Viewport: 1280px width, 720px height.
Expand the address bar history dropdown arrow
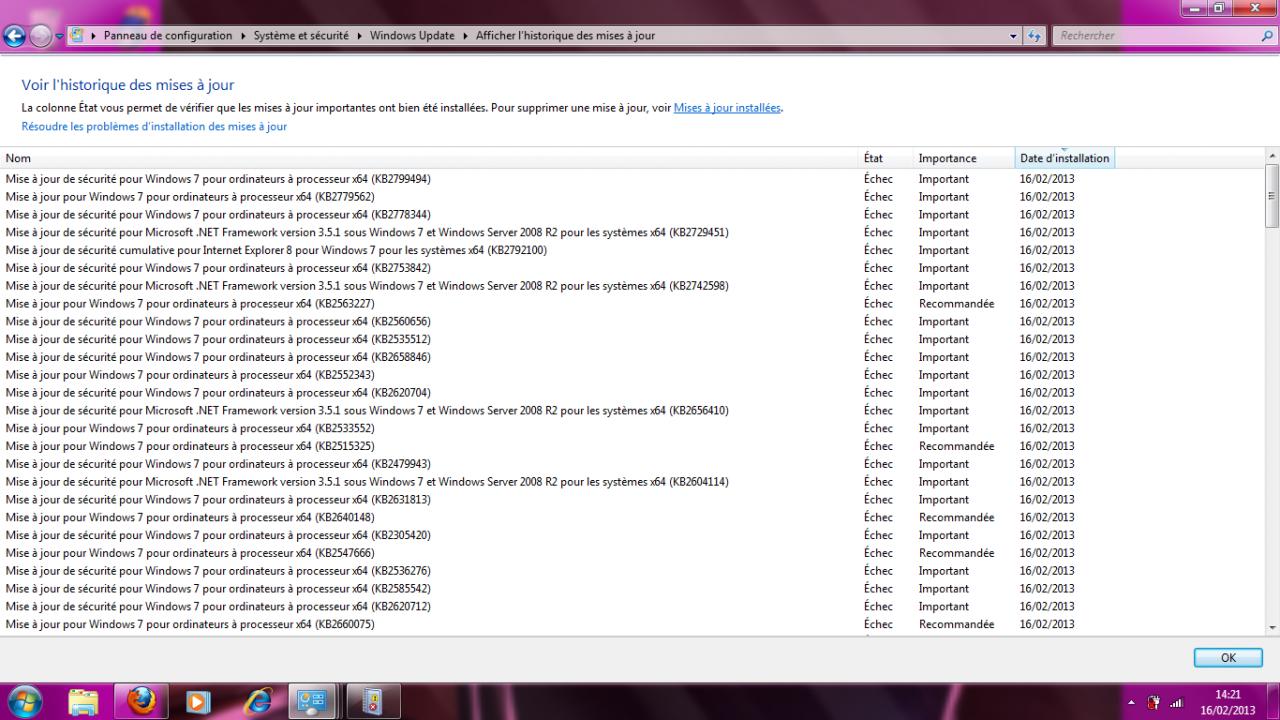click(1014, 36)
